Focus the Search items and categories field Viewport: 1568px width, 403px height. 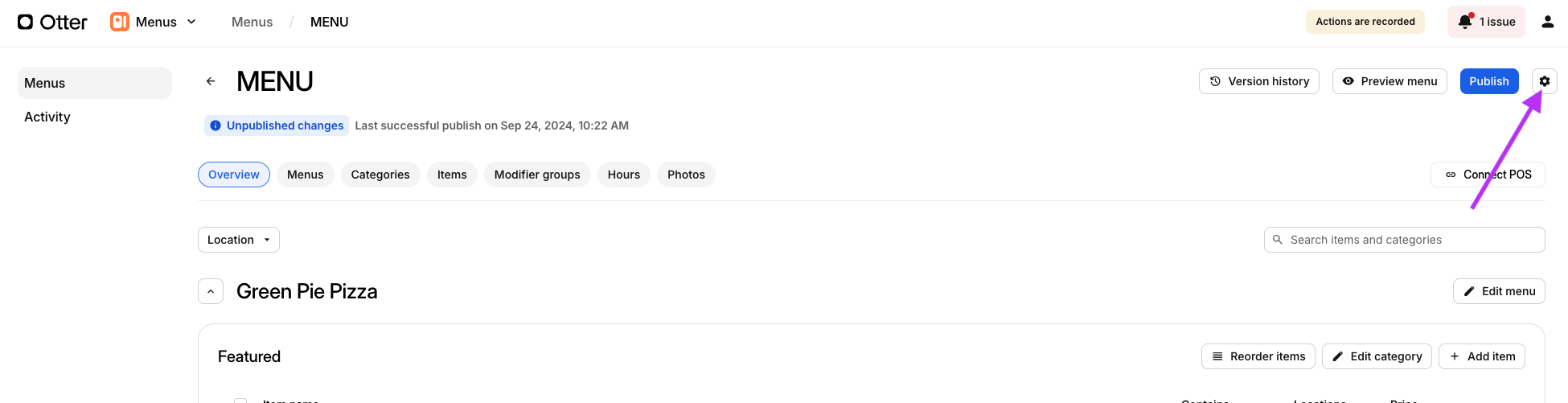pyautogui.click(x=1411, y=240)
